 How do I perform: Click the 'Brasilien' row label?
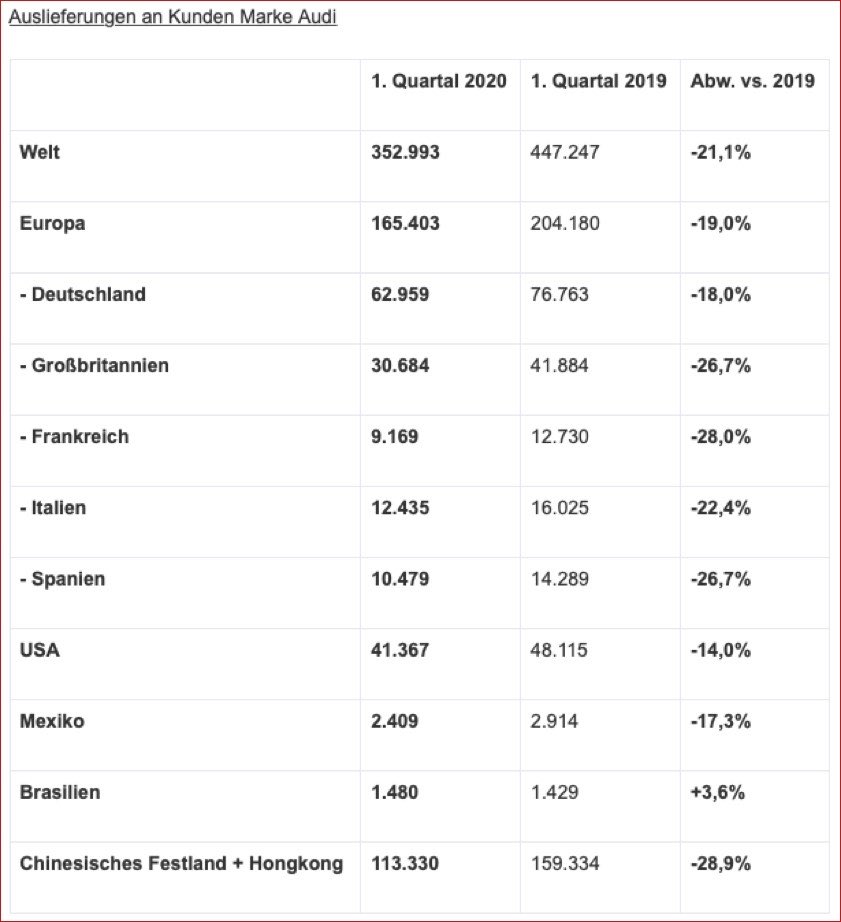(x=60, y=792)
